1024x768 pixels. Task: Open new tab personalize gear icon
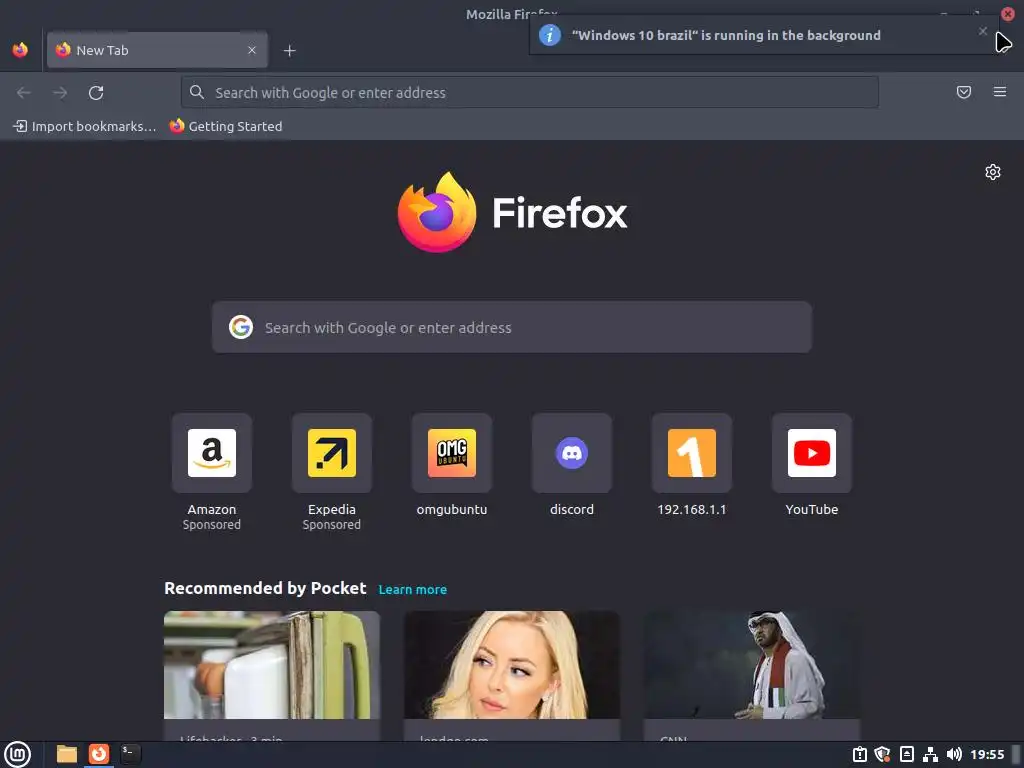click(993, 172)
